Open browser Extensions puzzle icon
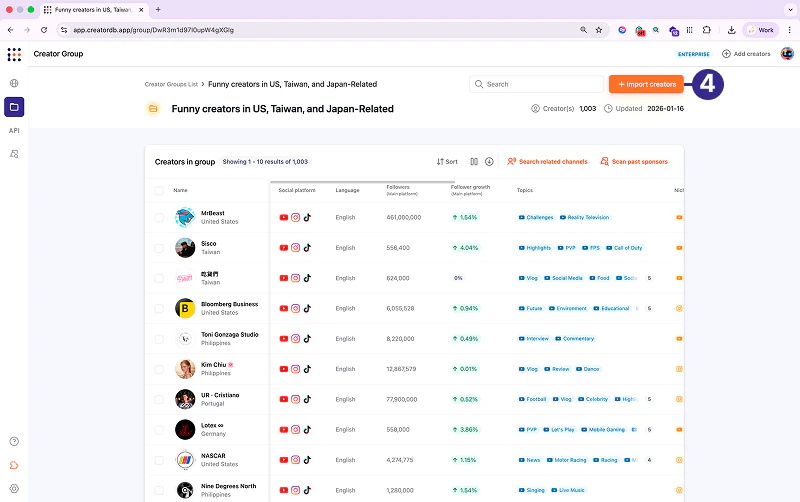 point(707,30)
